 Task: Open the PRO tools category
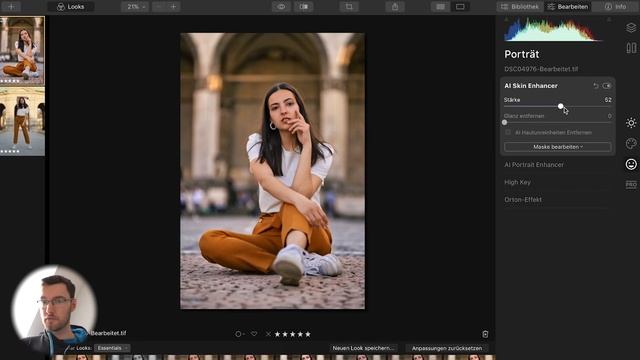click(631, 184)
